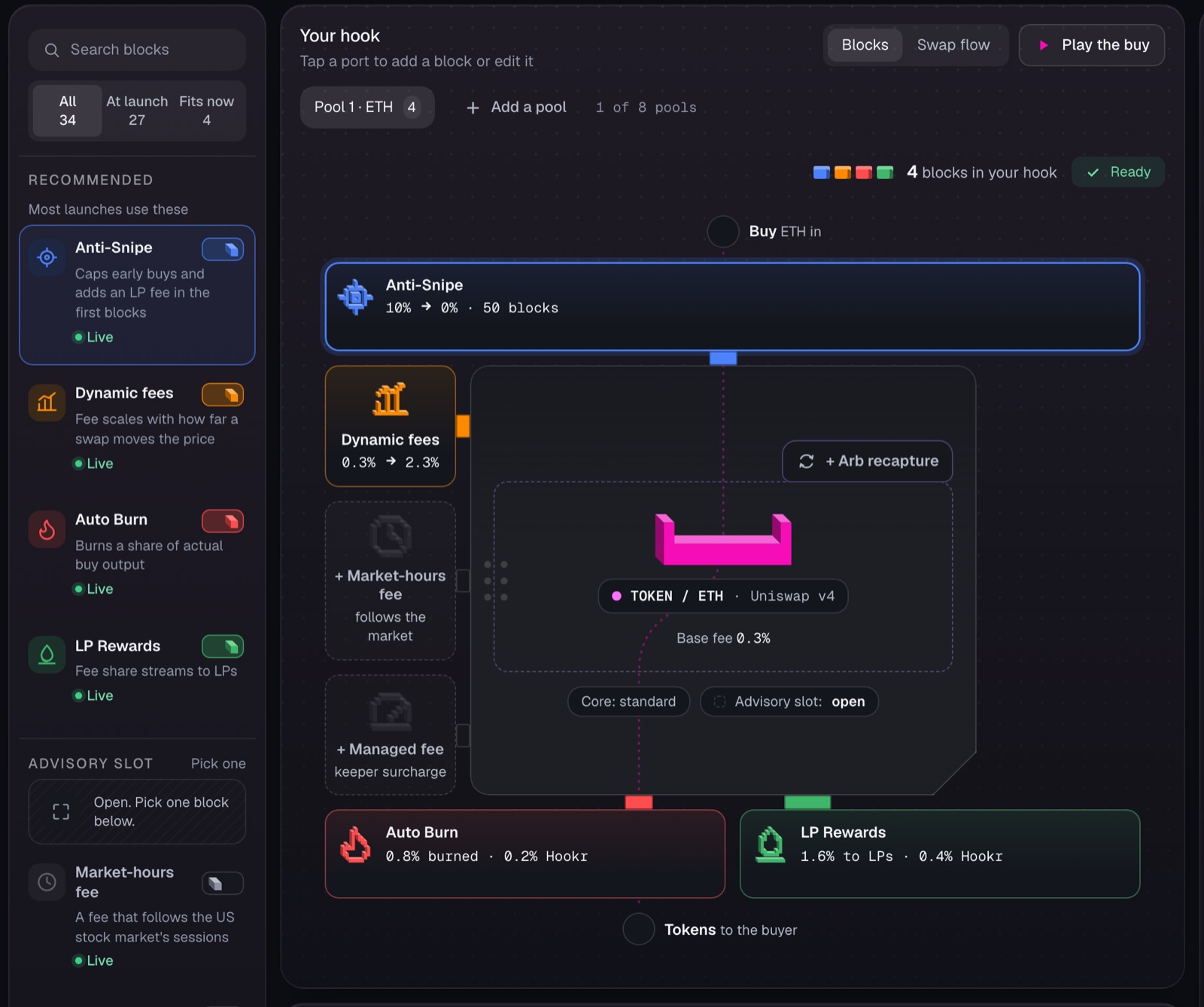1204x1007 pixels.
Task: Add the Arb recapture block
Action: coord(868,461)
